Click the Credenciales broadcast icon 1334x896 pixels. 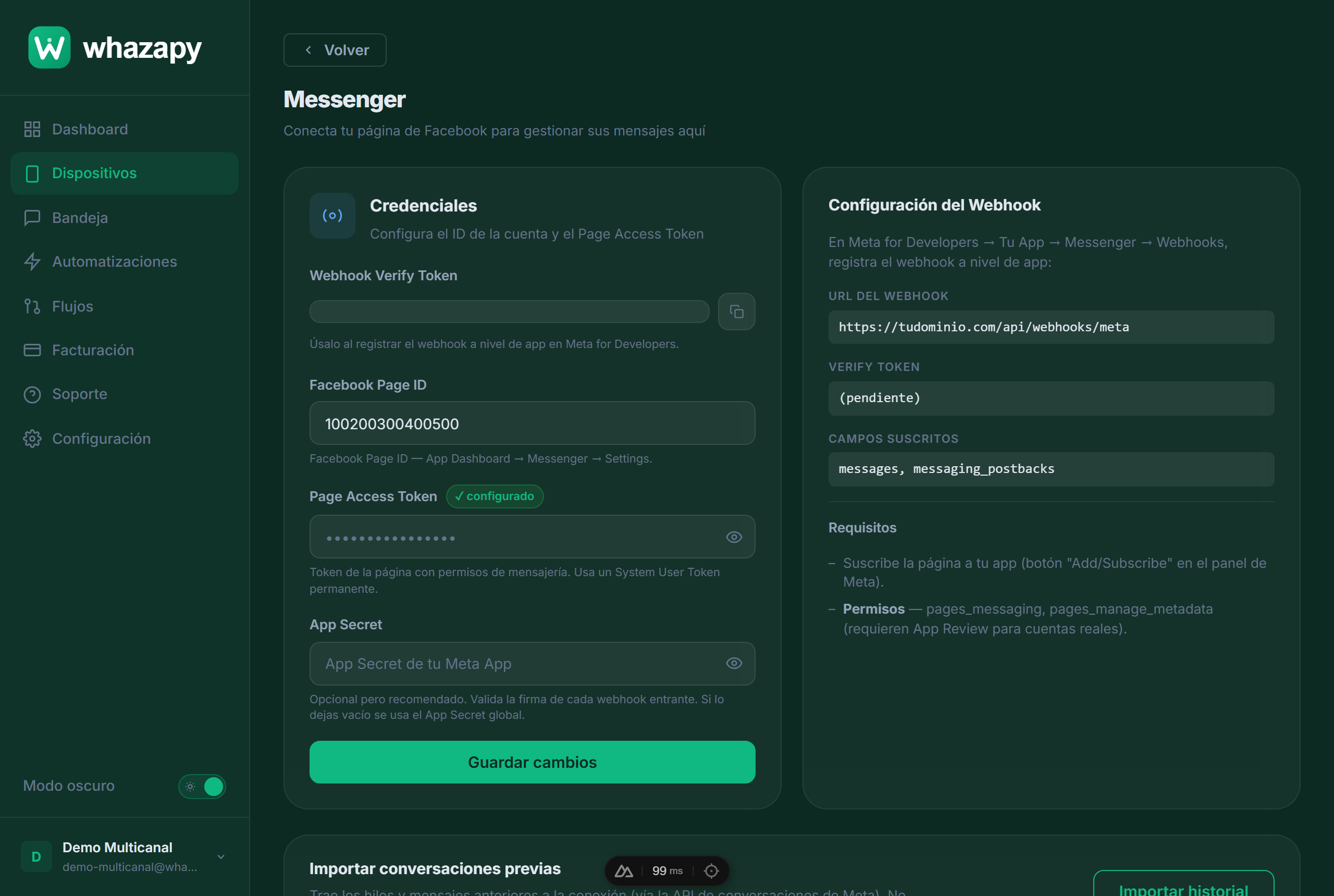click(x=332, y=216)
